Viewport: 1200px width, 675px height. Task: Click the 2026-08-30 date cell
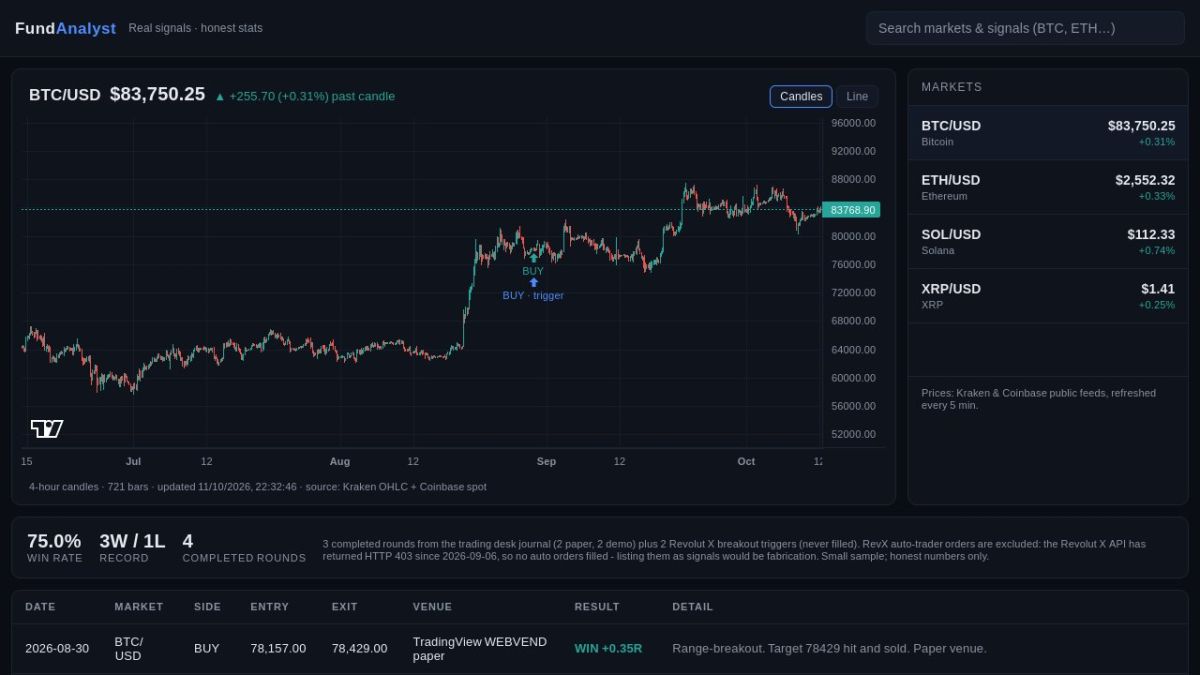coord(57,648)
